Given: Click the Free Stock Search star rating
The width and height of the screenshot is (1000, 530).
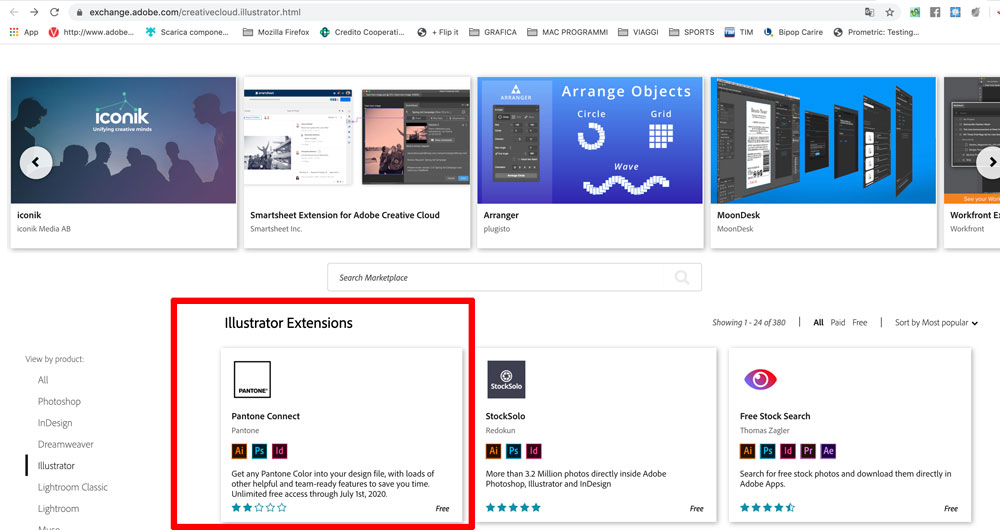Looking at the screenshot, I should 767,508.
